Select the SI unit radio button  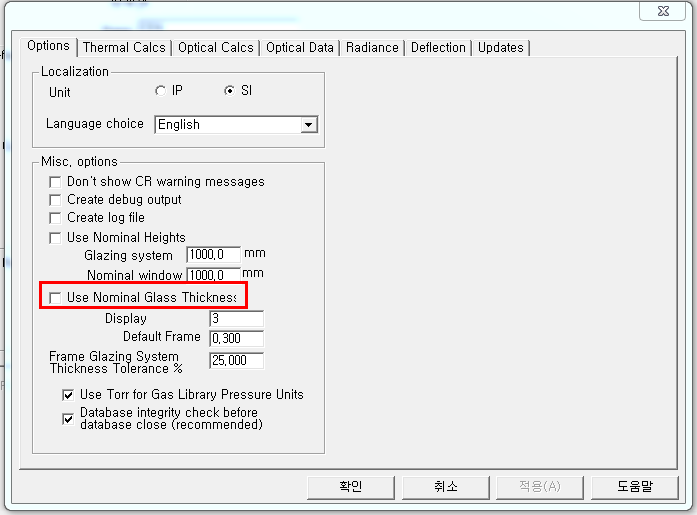pyautogui.click(x=230, y=91)
